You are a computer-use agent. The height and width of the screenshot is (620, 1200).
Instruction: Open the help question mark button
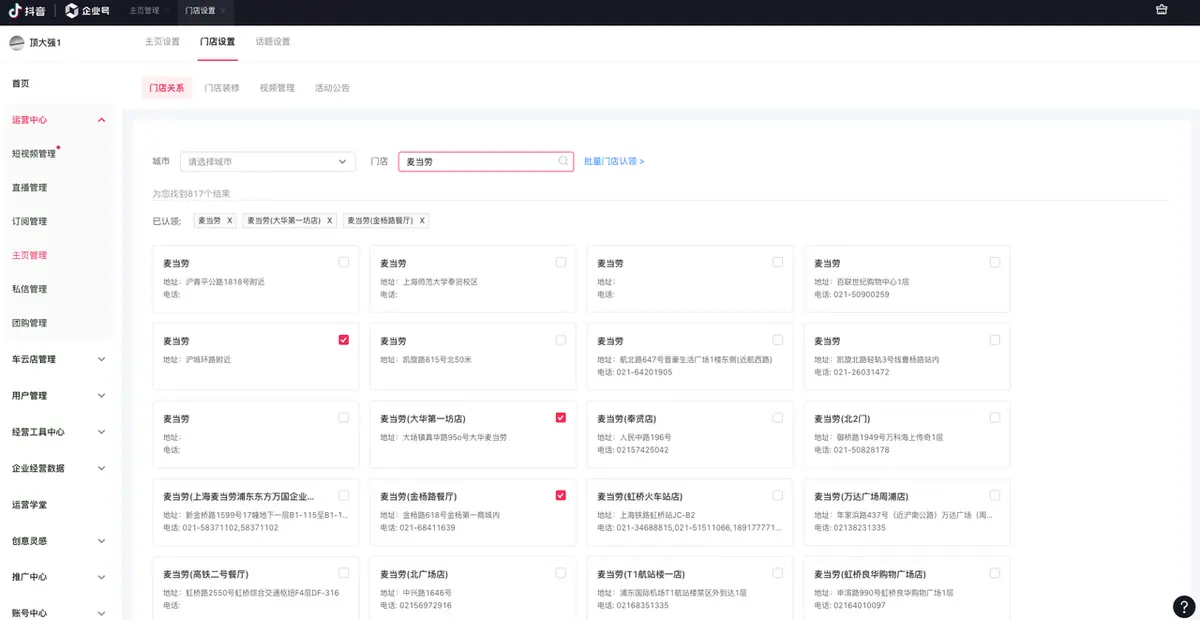pos(1183,606)
